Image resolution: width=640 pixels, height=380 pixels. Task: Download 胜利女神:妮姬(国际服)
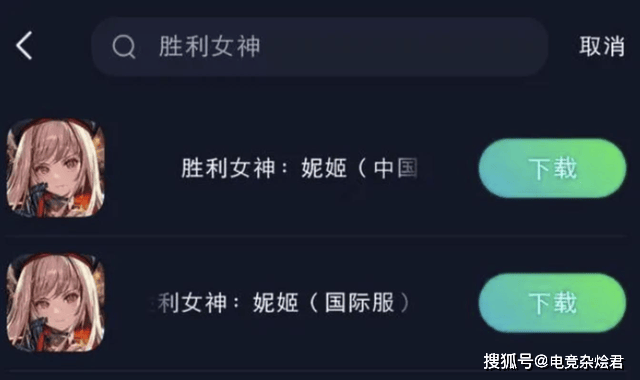tap(552, 303)
